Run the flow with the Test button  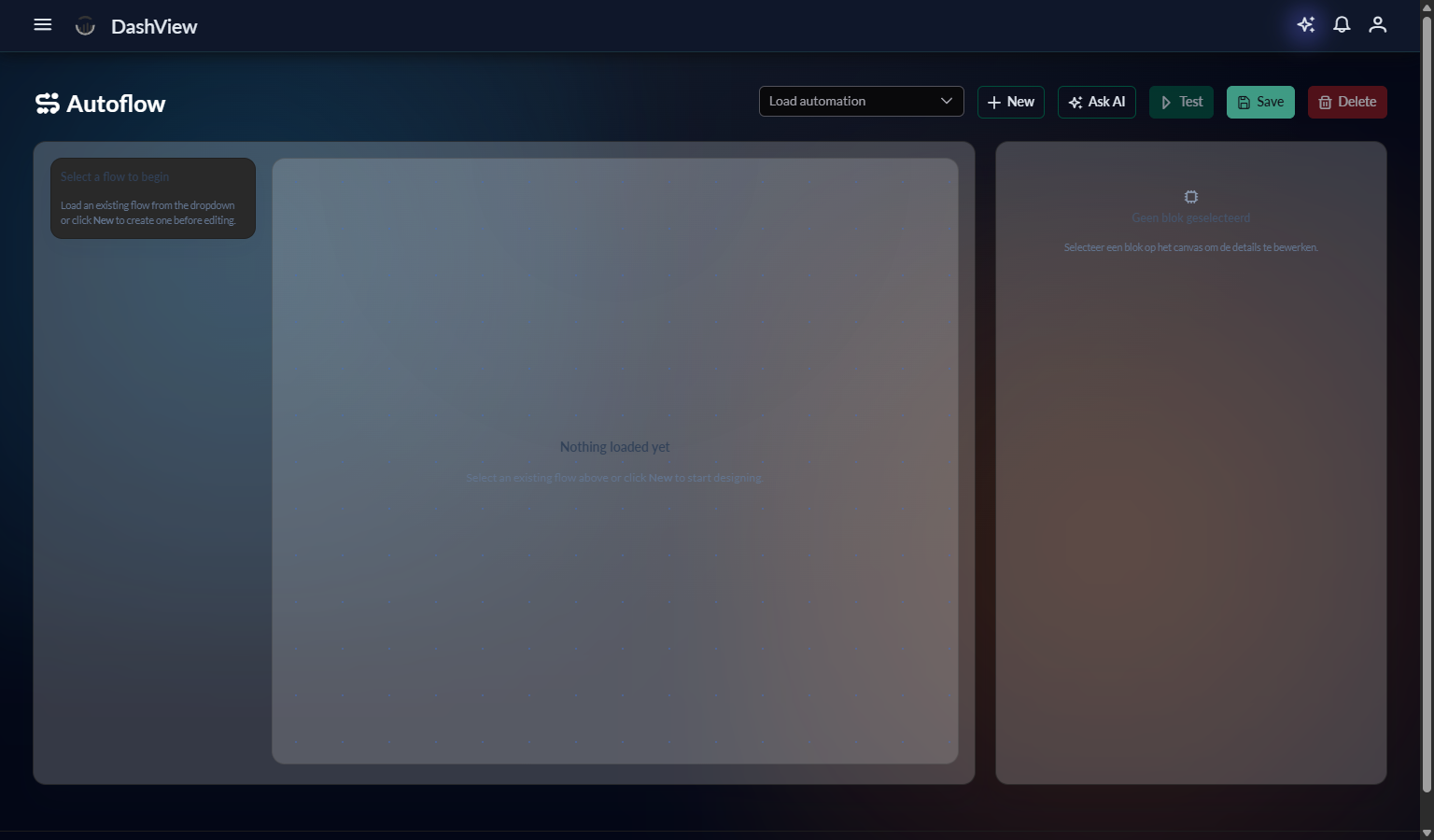tap(1181, 102)
